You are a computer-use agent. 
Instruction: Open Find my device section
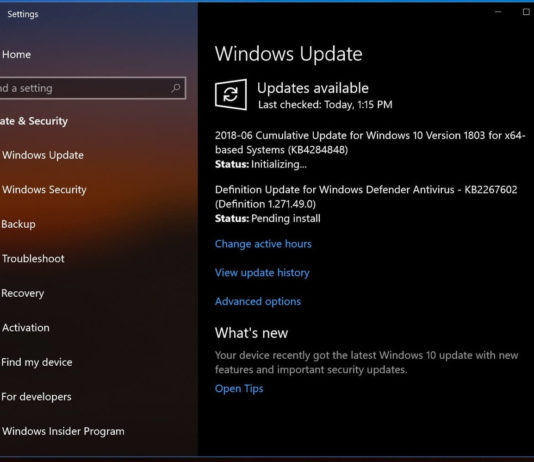pyautogui.click(x=37, y=362)
